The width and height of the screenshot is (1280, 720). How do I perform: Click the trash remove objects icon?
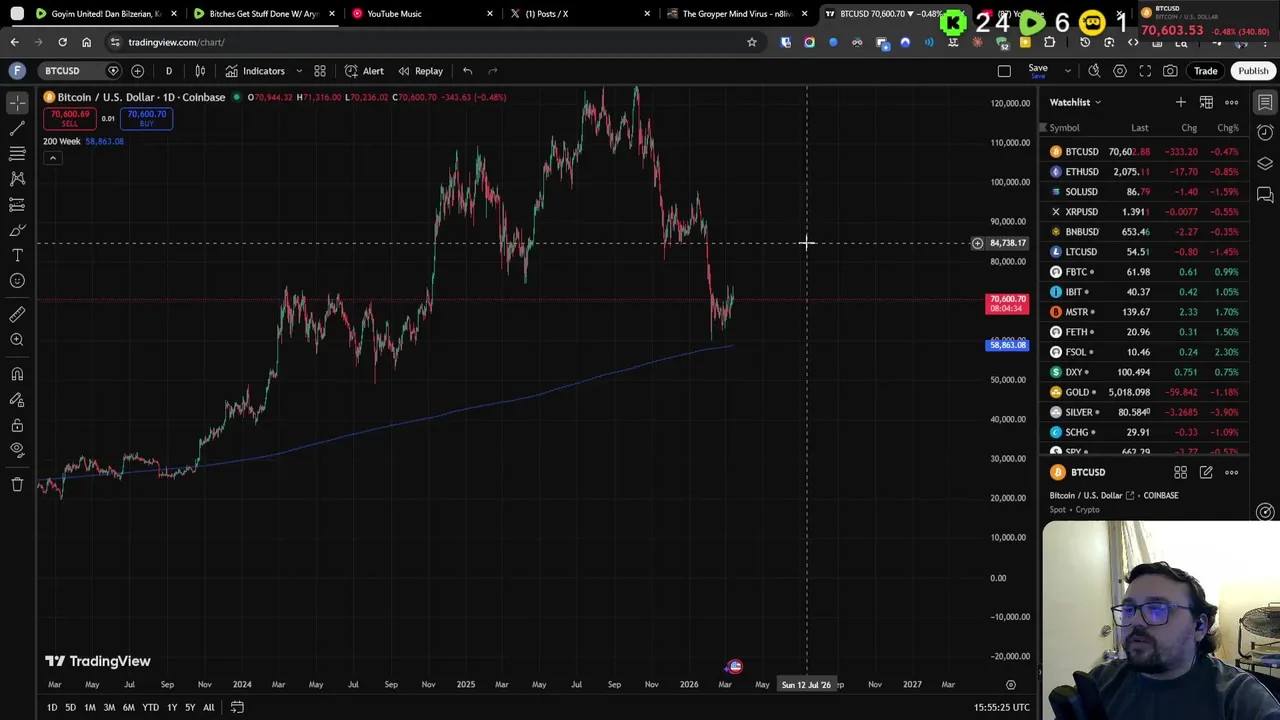tap(17, 485)
